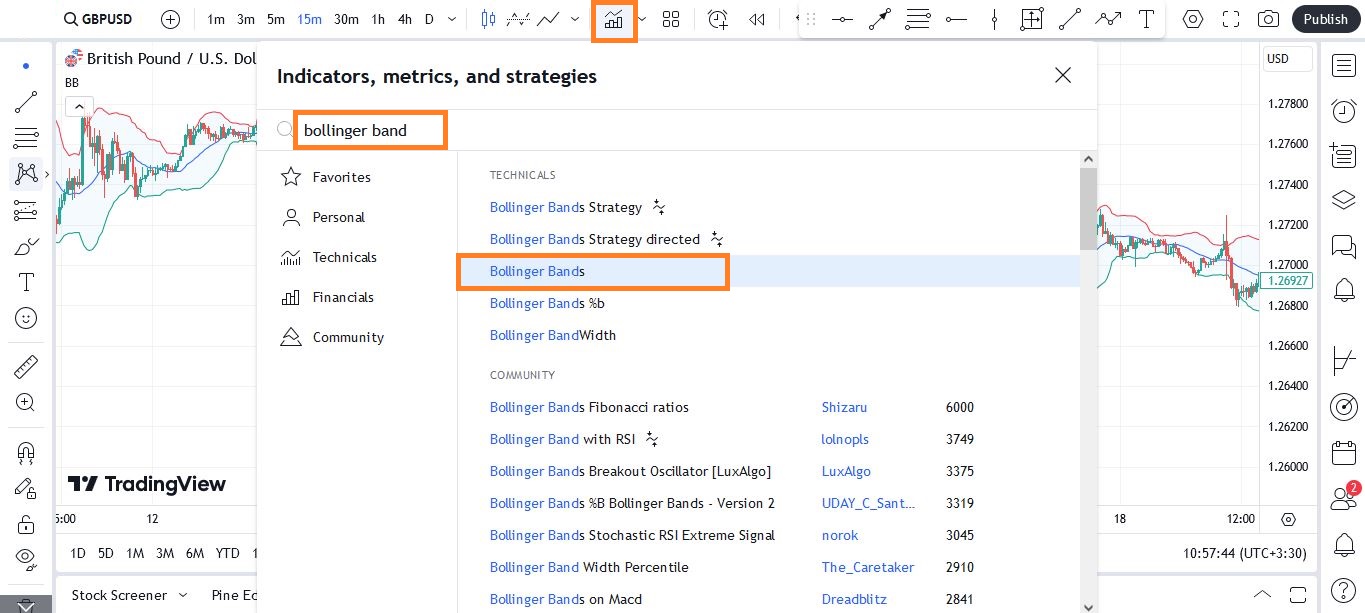This screenshot has width=1365, height=613.
Task: Pick the text tool in floating toolbar
Action: (1147, 19)
